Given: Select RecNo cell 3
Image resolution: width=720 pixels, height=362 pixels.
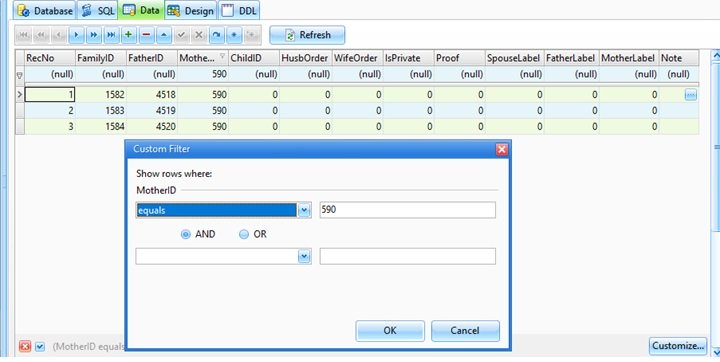Looking at the screenshot, I should coord(50,126).
